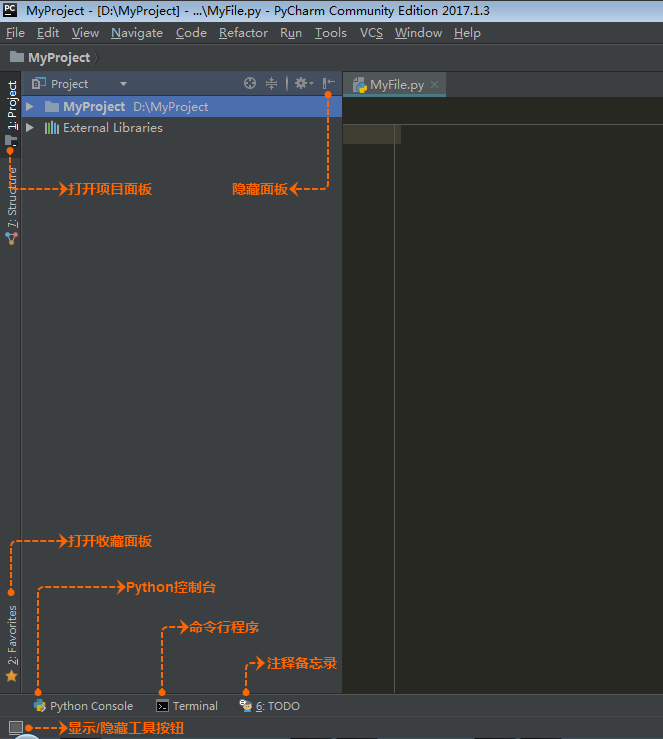
Task: Click the Structure diagram icon in sidebar
Action: [11, 238]
